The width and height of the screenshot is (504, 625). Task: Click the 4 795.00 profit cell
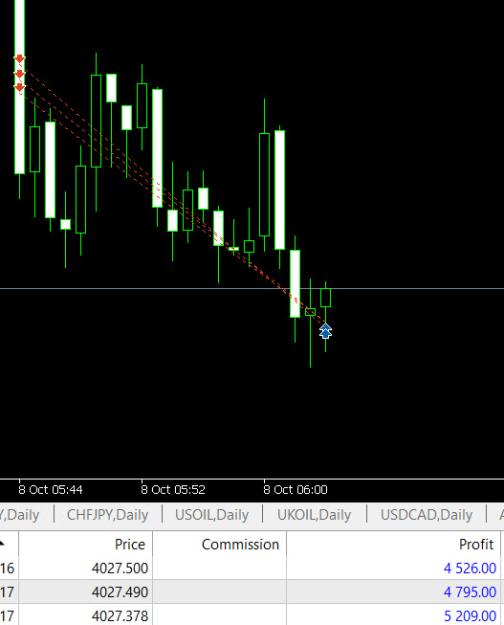[470, 592]
